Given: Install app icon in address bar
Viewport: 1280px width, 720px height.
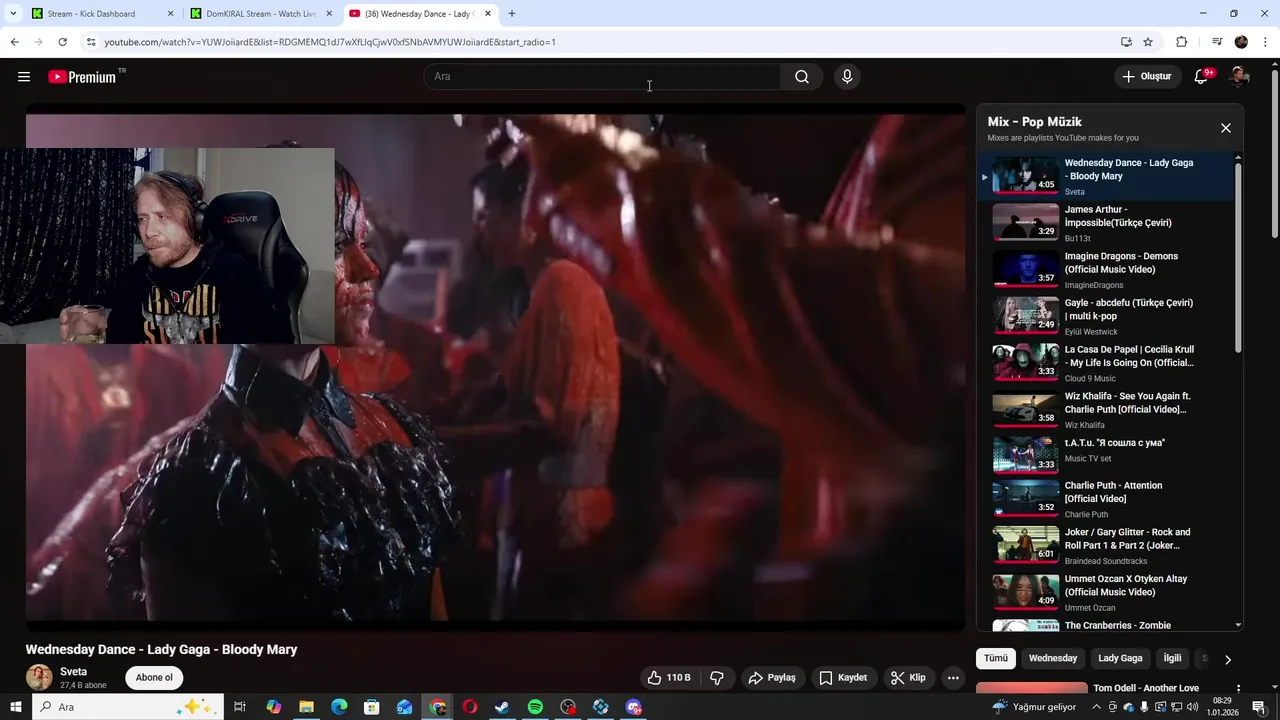Looking at the screenshot, I should coord(1126,42).
